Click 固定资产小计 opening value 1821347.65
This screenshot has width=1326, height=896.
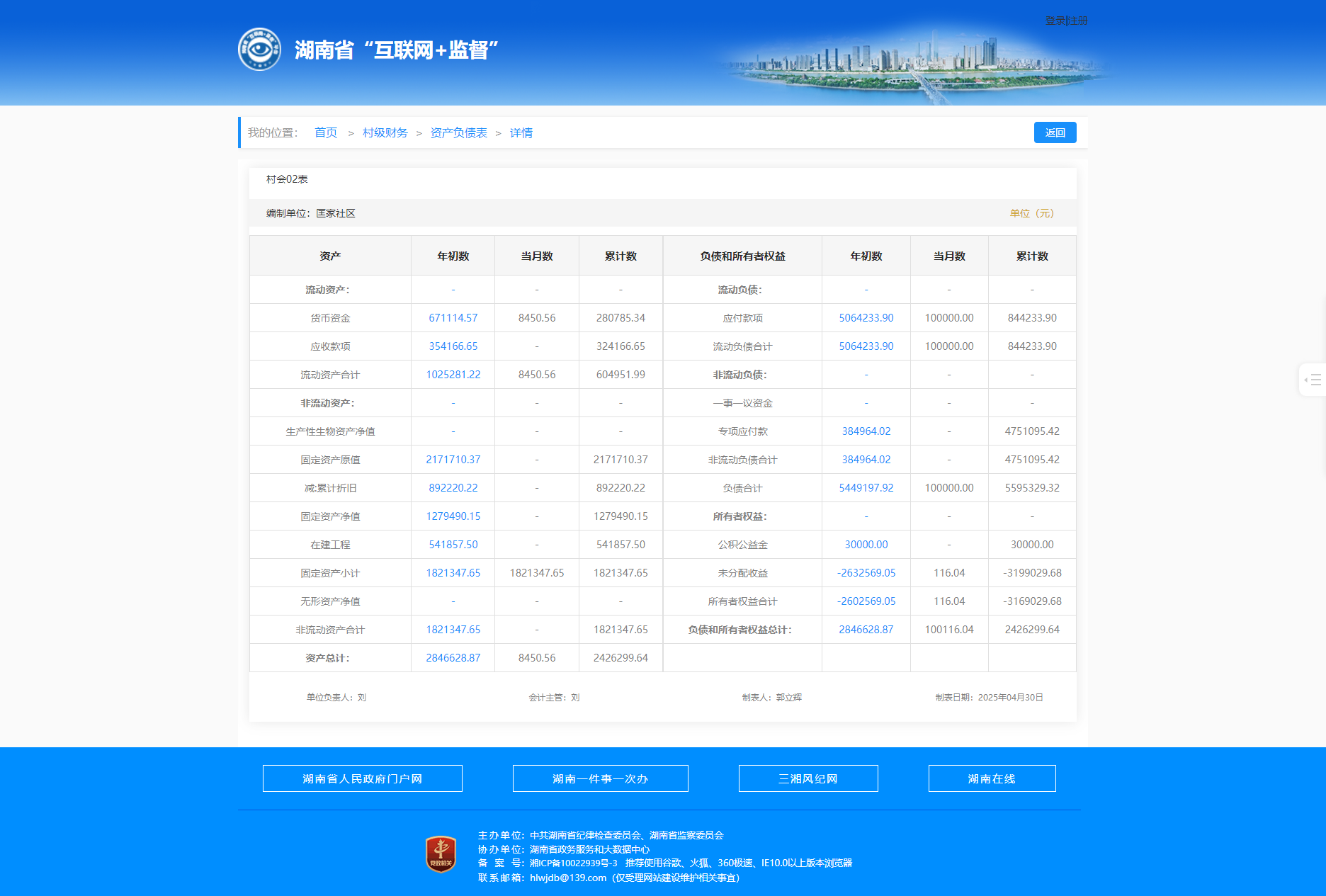click(453, 573)
